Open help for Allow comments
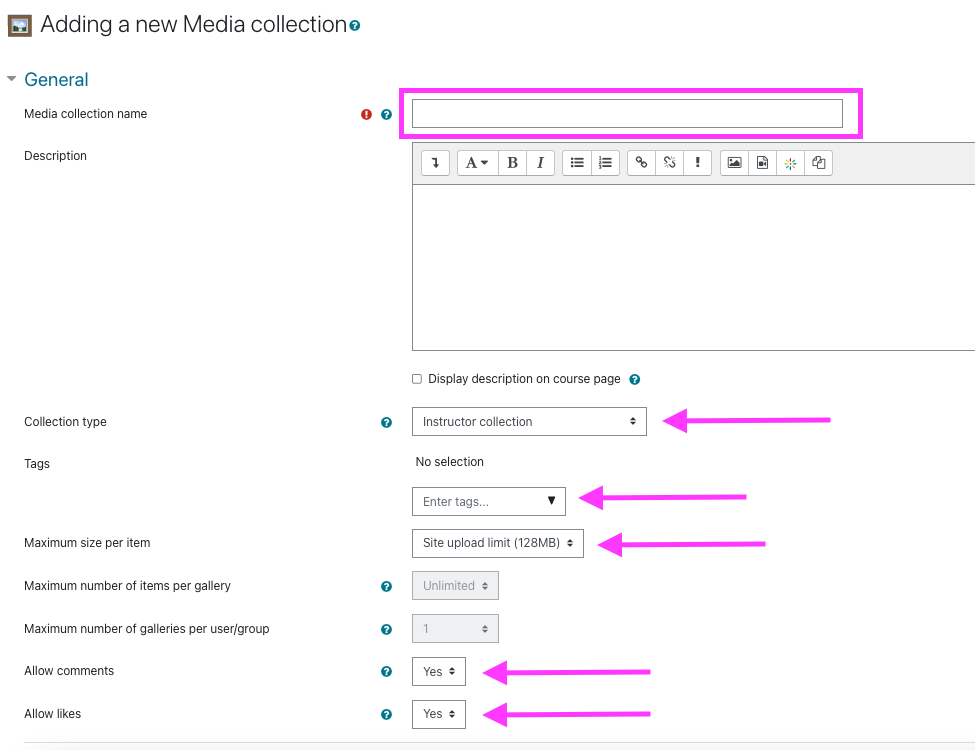 (x=386, y=671)
